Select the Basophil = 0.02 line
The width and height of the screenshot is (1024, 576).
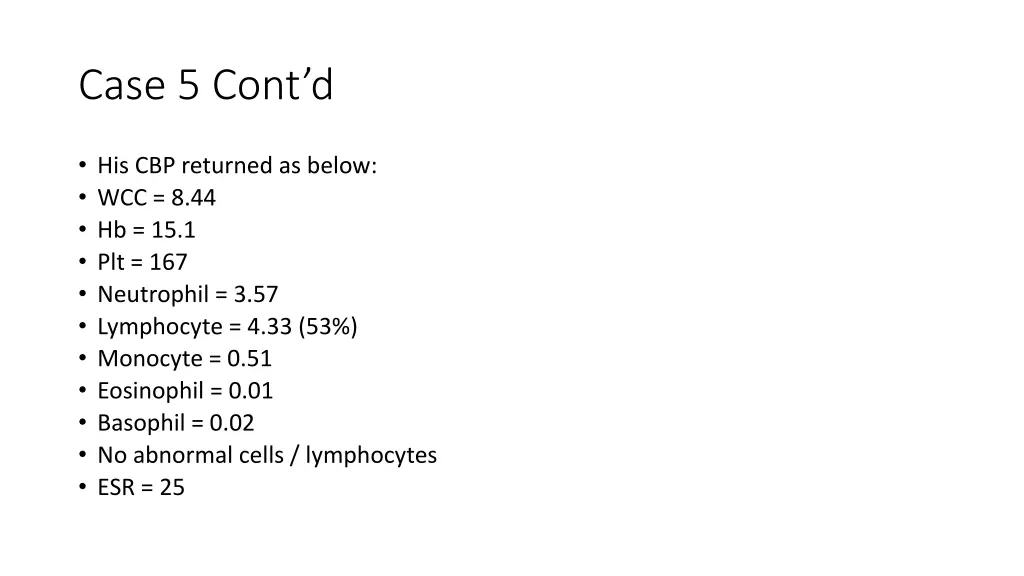(176, 423)
